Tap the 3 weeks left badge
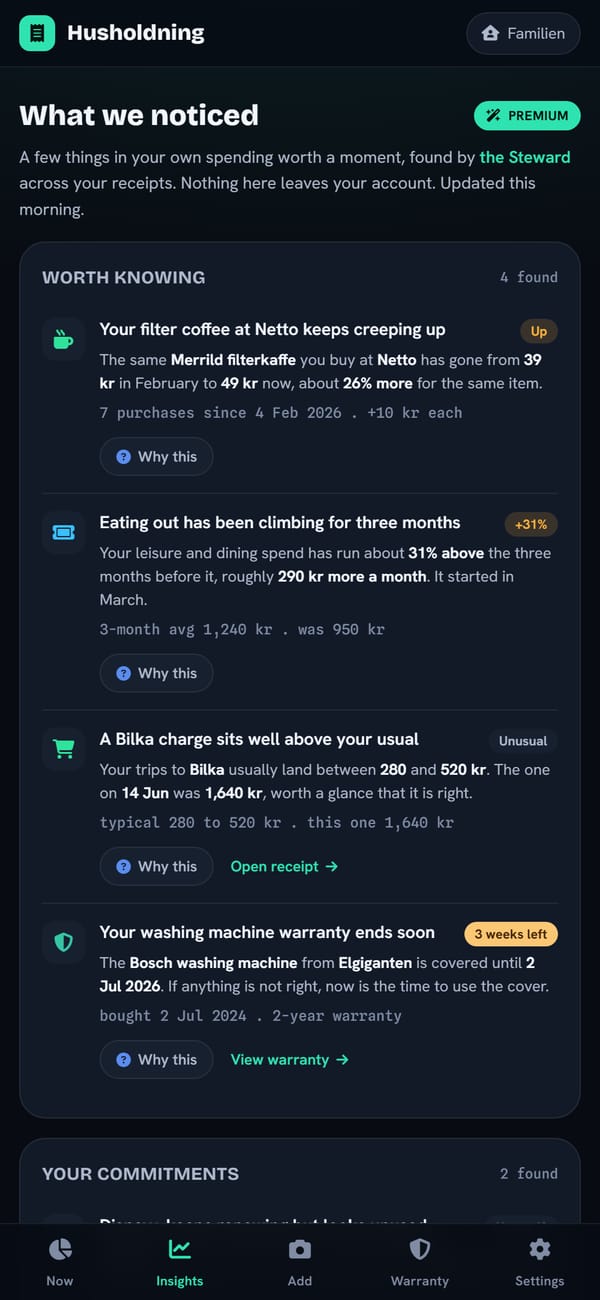Viewport: 600px width, 1300px height. [x=511, y=934]
